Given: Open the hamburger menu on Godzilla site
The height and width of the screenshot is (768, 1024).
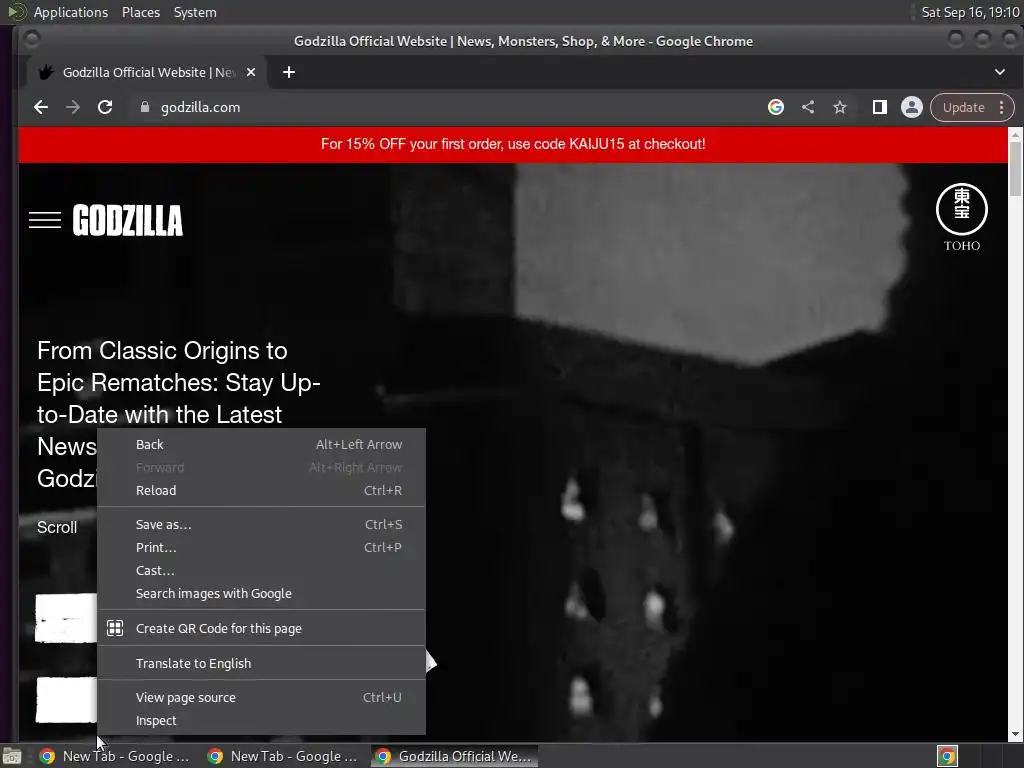Looking at the screenshot, I should click(x=45, y=220).
